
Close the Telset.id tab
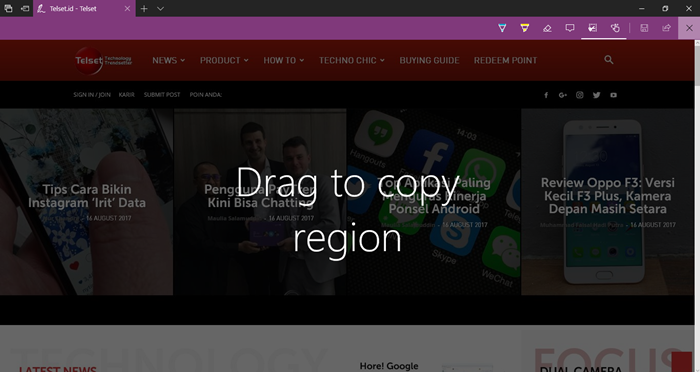pos(127,8)
